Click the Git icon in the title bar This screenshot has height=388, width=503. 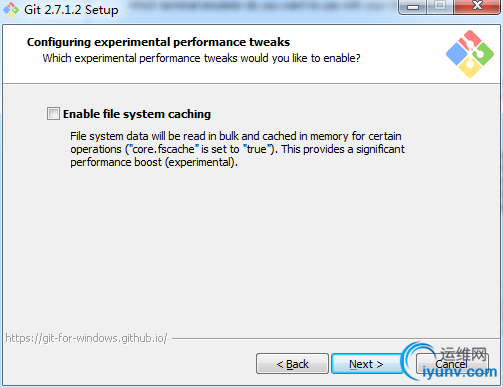click(11, 10)
